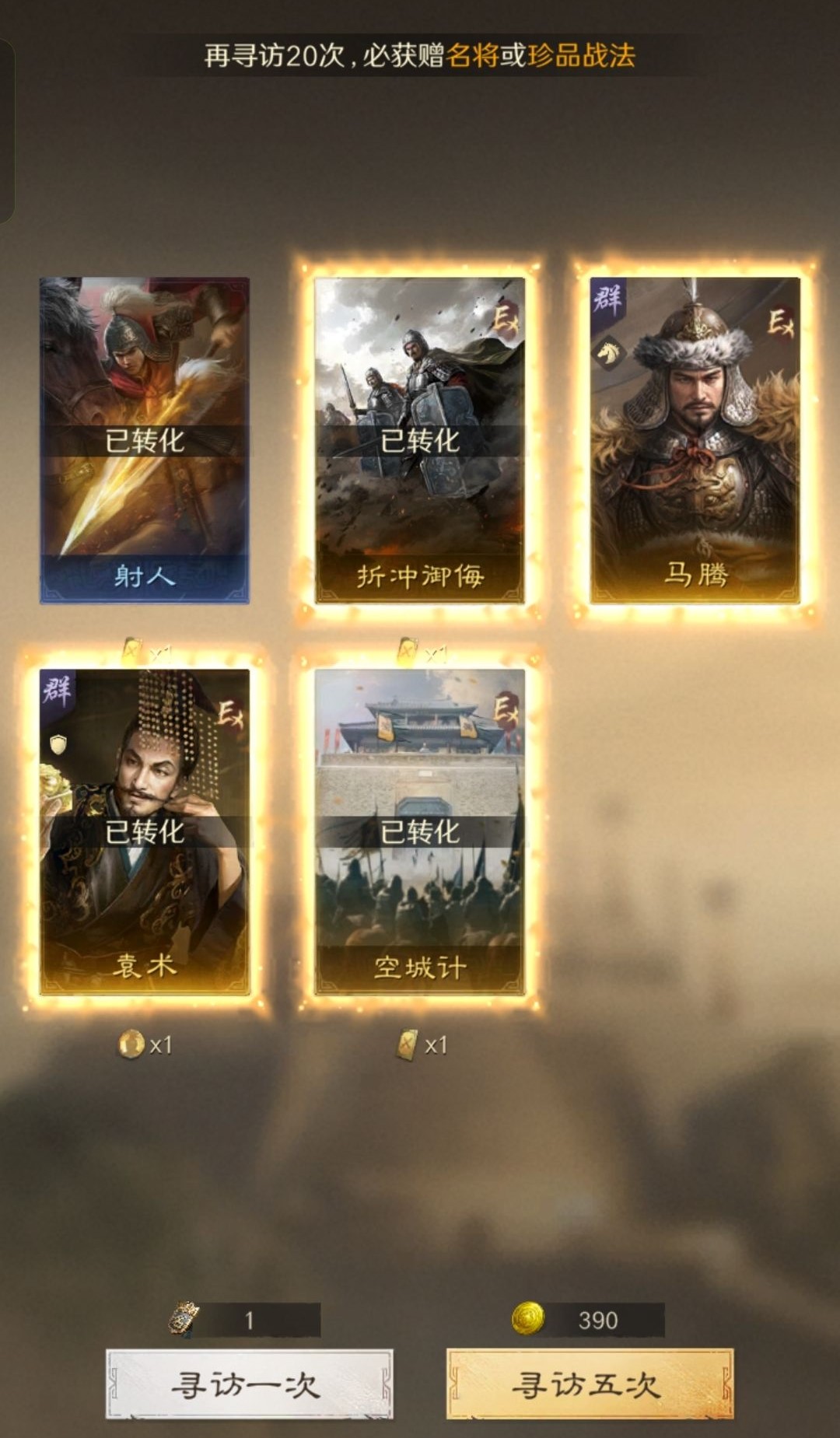Click the shield troop icon on 袁术 card
The image size is (840, 1438).
pos(58,745)
